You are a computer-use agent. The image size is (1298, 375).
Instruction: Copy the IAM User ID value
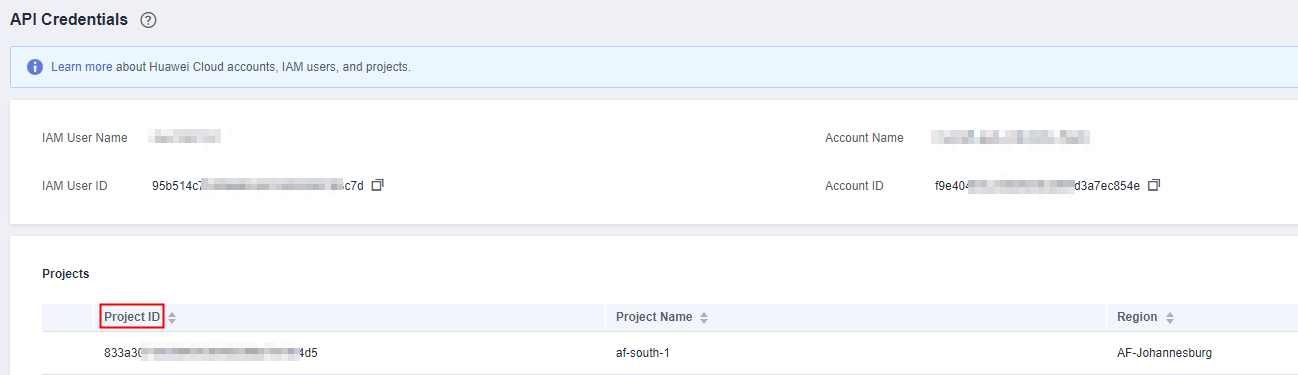tap(377, 186)
